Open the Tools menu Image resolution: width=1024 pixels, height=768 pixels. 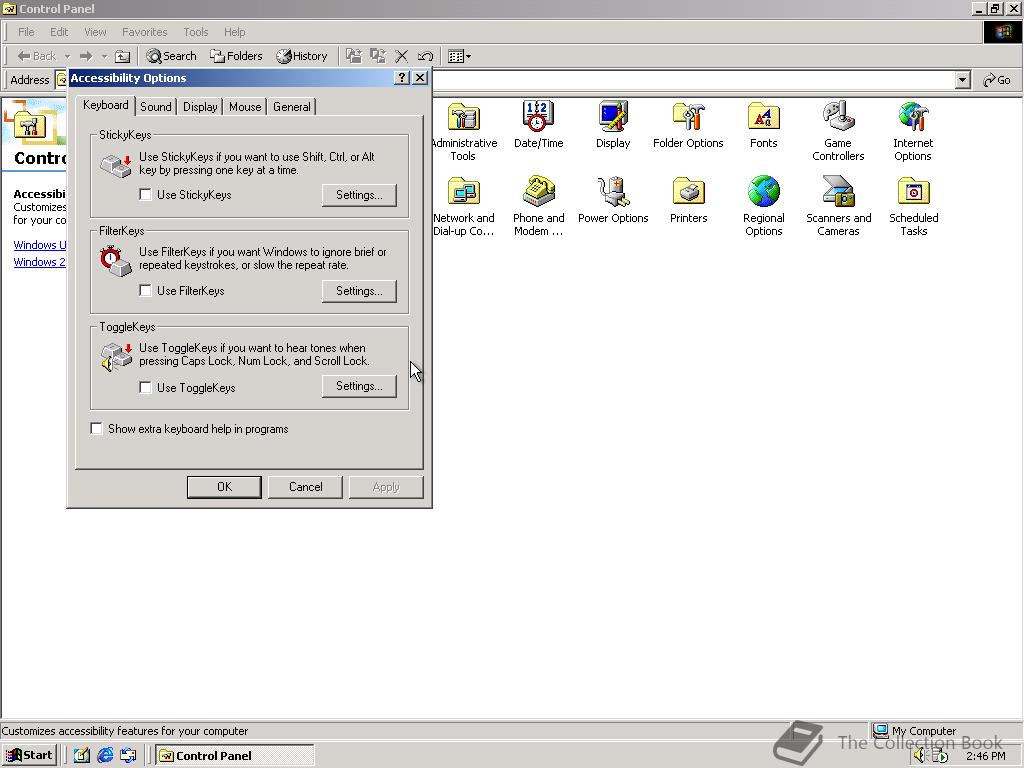[x=195, y=32]
